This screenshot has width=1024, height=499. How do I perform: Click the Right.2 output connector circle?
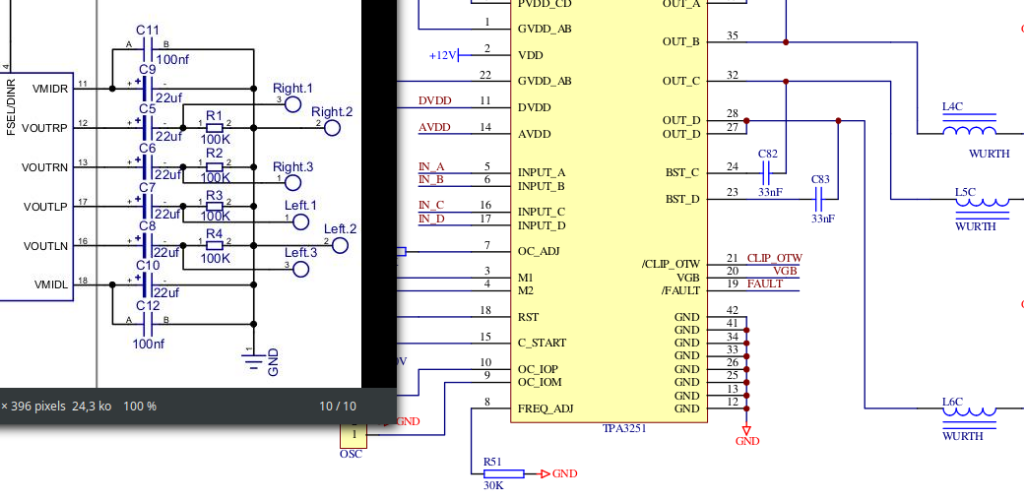click(x=332, y=127)
